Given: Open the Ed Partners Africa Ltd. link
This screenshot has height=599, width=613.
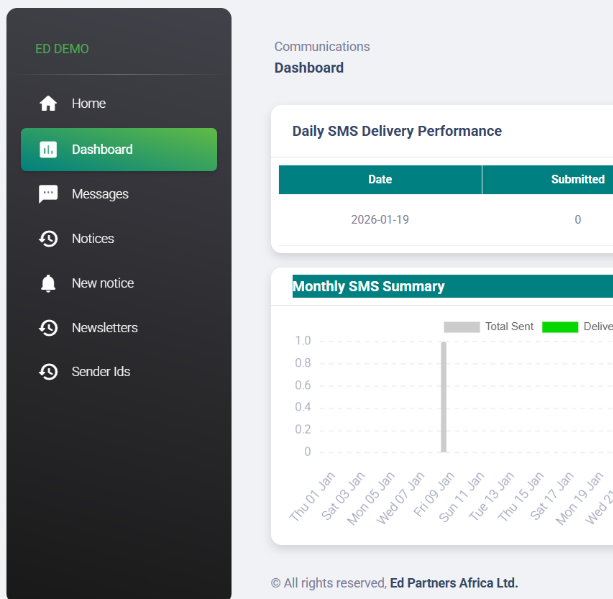Looking at the screenshot, I should pyautogui.click(x=454, y=583).
